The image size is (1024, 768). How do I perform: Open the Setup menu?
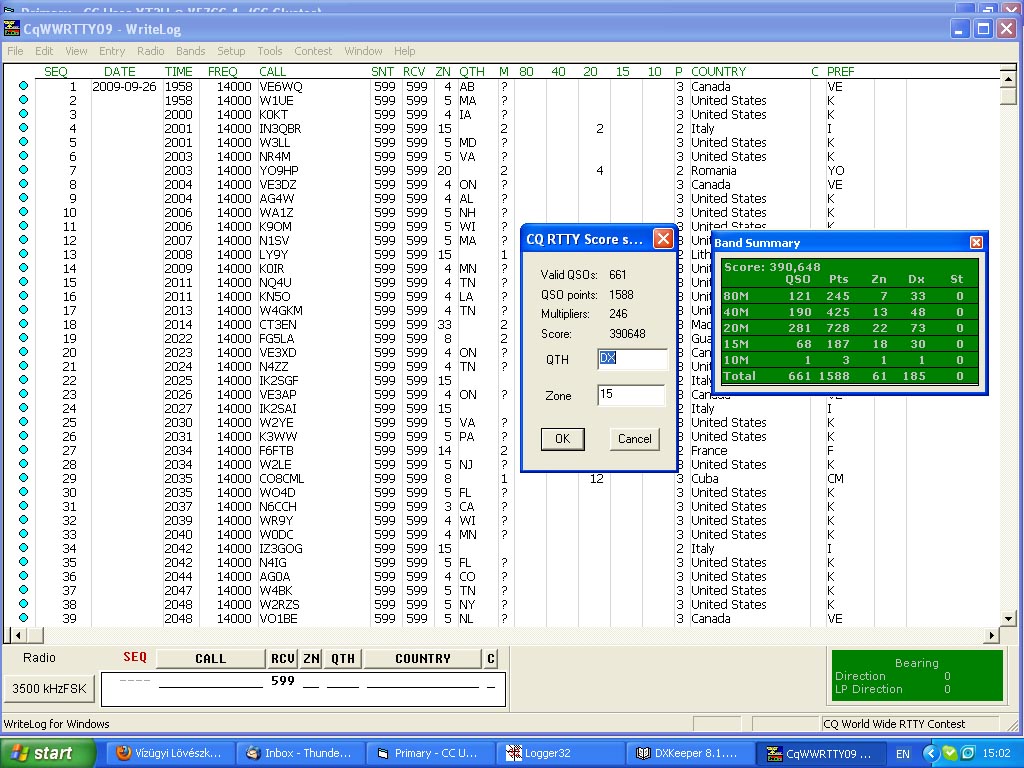231,51
